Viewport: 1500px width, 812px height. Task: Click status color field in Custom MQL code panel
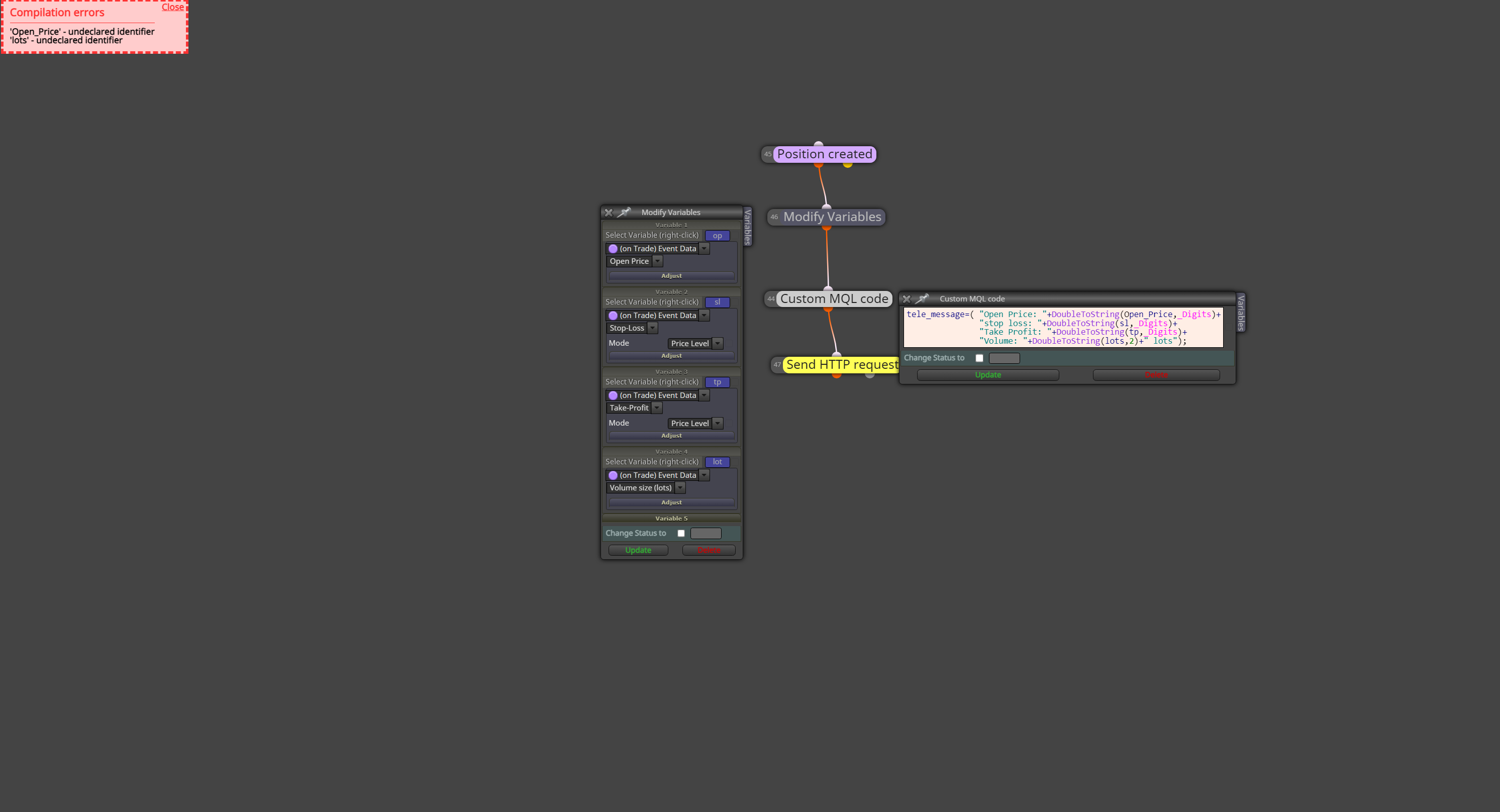1005,359
